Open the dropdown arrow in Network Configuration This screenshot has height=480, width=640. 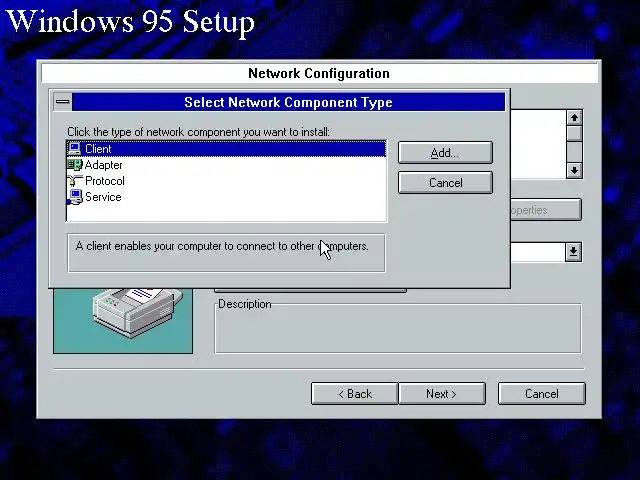(x=573, y=251)
